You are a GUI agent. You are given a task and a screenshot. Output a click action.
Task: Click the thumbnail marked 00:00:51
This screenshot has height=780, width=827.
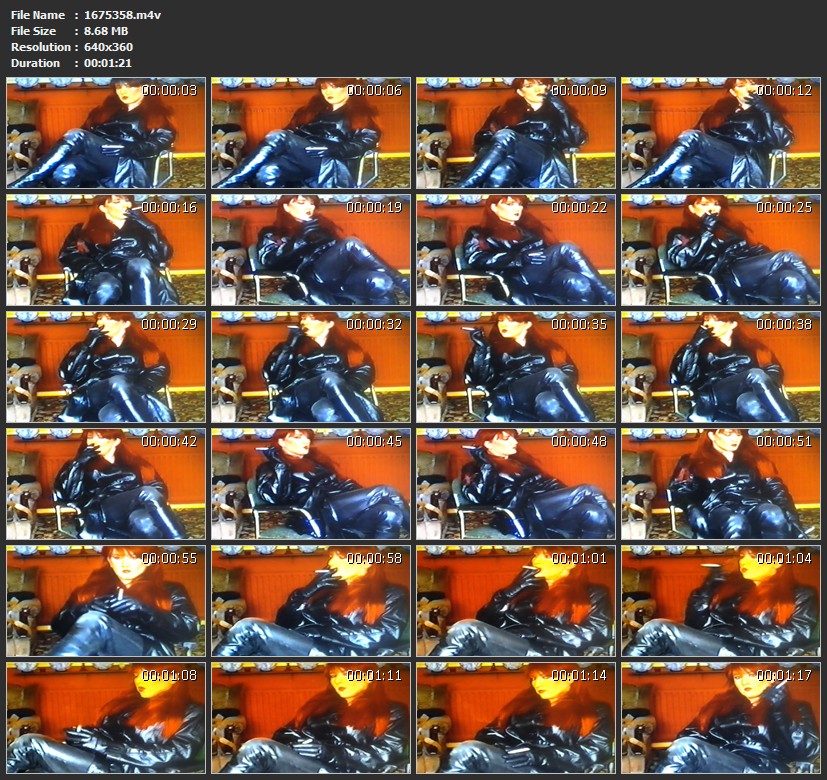[721, 484]
